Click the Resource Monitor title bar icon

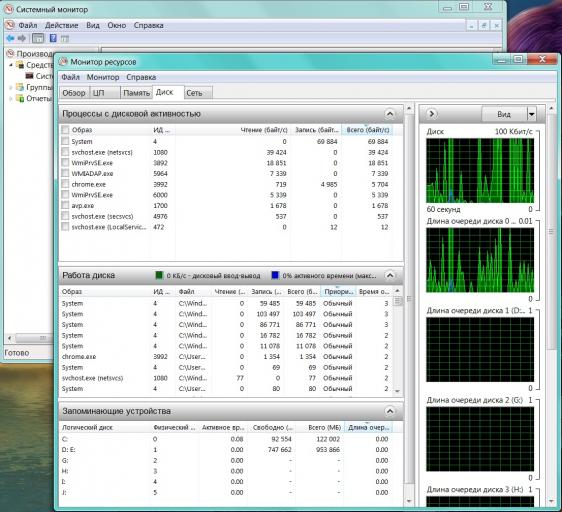click(x=63, y=62)
